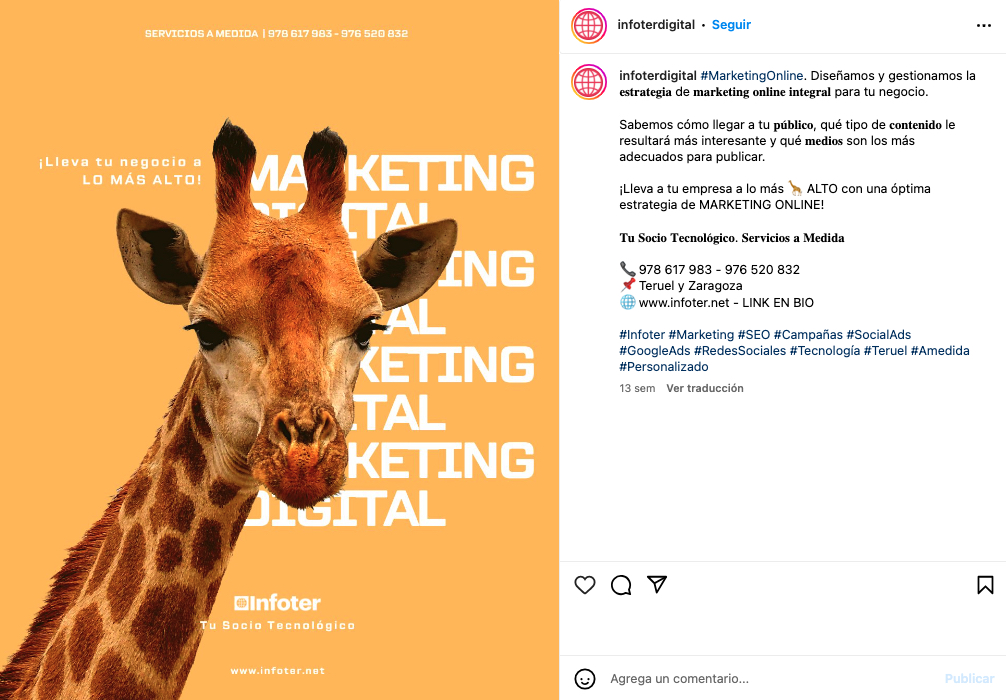
Task: Click the infoterdigital profile avatar in header
Action: 589,26
